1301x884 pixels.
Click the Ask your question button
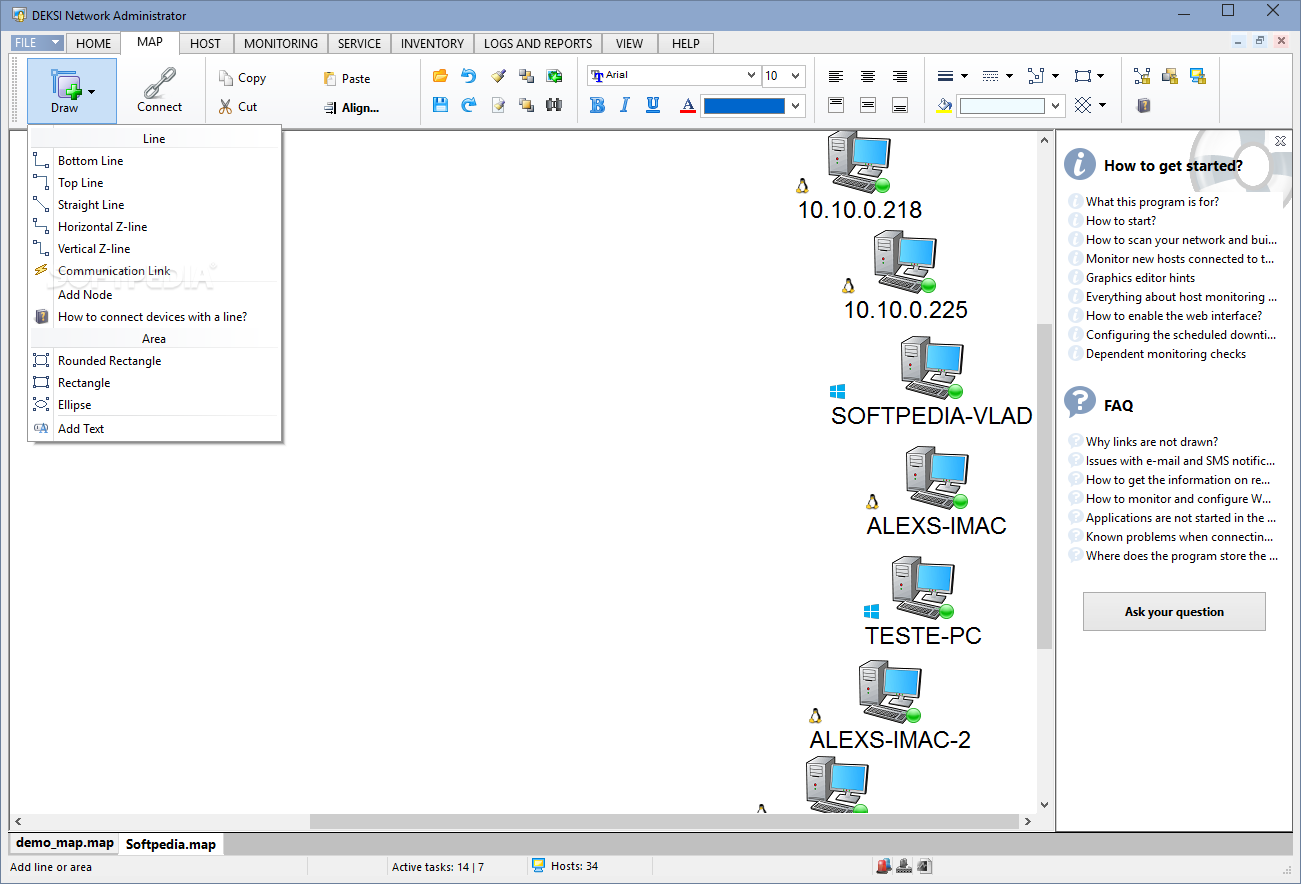1174,611
